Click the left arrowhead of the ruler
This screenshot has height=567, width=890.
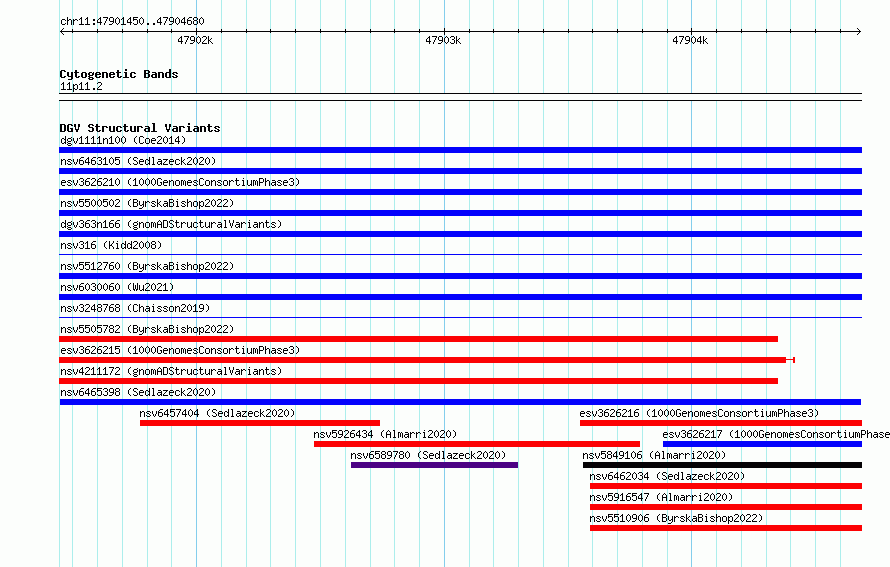(x=62, y=31)
